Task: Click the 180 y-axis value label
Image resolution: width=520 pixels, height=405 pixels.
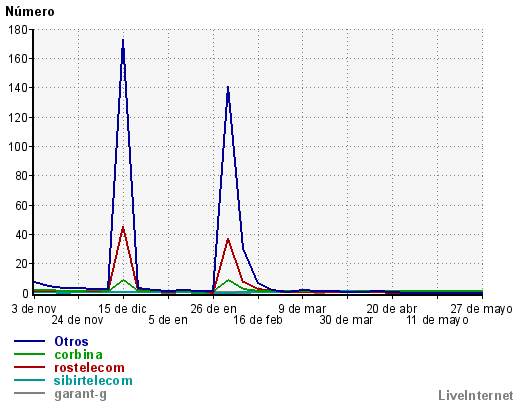Action: [x=18, y=30]
